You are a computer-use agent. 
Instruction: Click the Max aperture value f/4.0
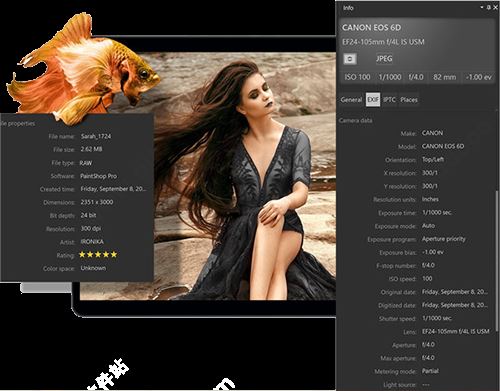pos(428,358)
